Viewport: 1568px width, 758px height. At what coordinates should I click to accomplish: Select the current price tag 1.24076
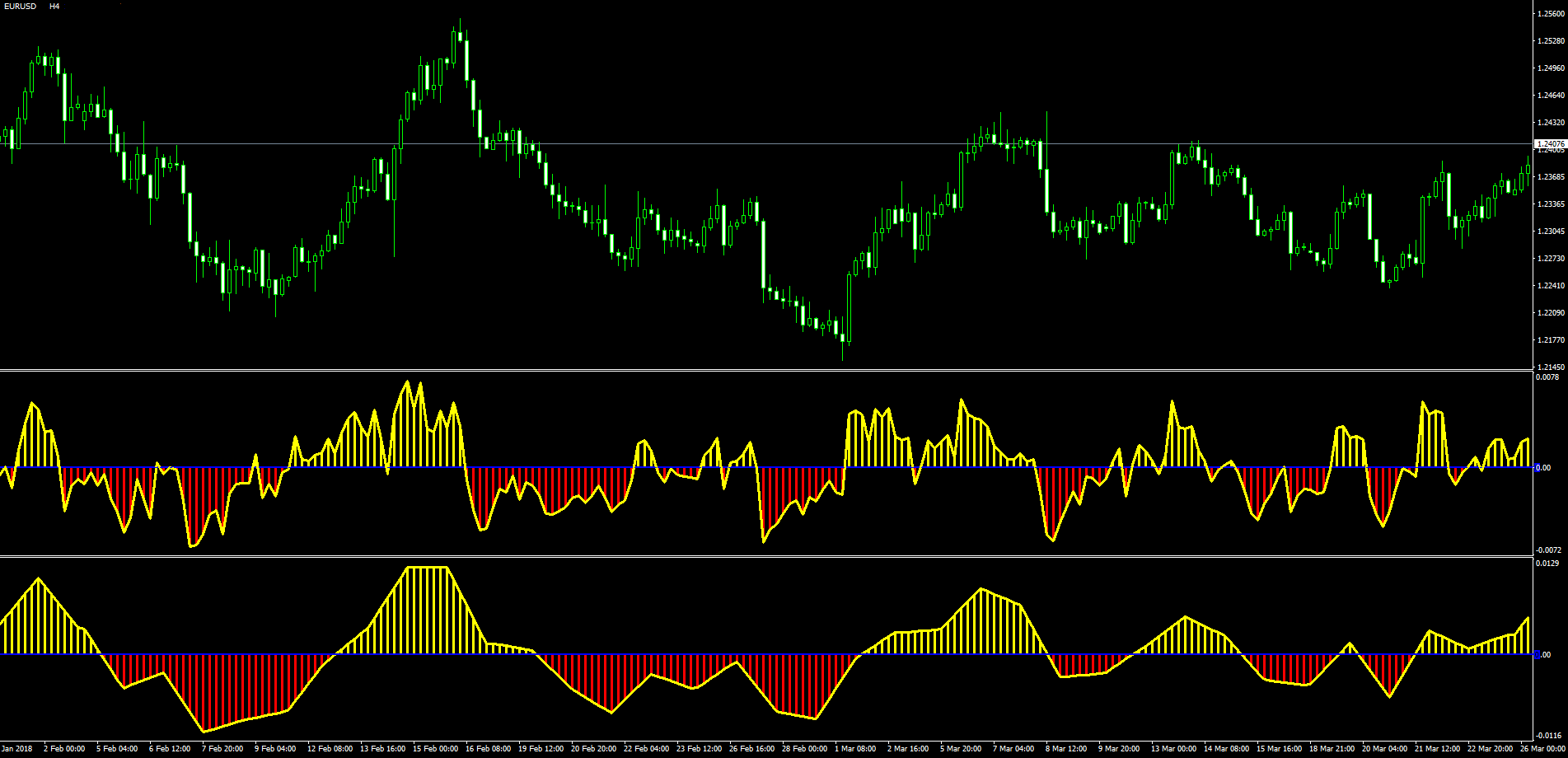pyautogui.click(x=1551, y=143)
